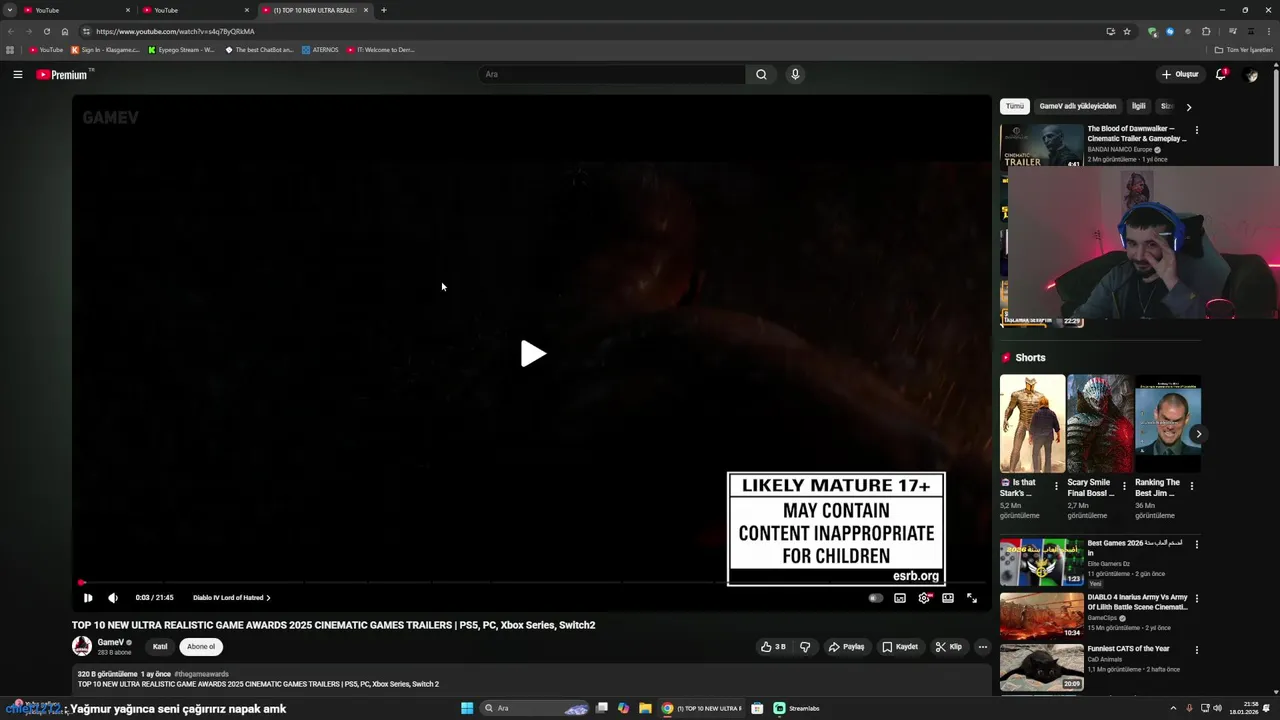
Task: Click the taskbar File Explorer icon
Action: [645, 708]
